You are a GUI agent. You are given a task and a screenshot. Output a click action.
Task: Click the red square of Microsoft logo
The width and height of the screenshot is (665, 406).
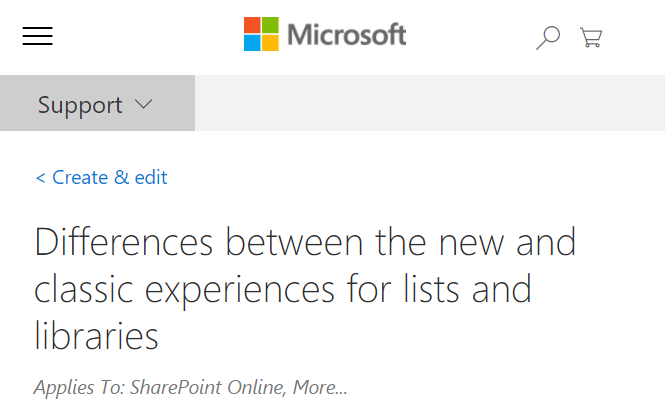tap(252, 25)
